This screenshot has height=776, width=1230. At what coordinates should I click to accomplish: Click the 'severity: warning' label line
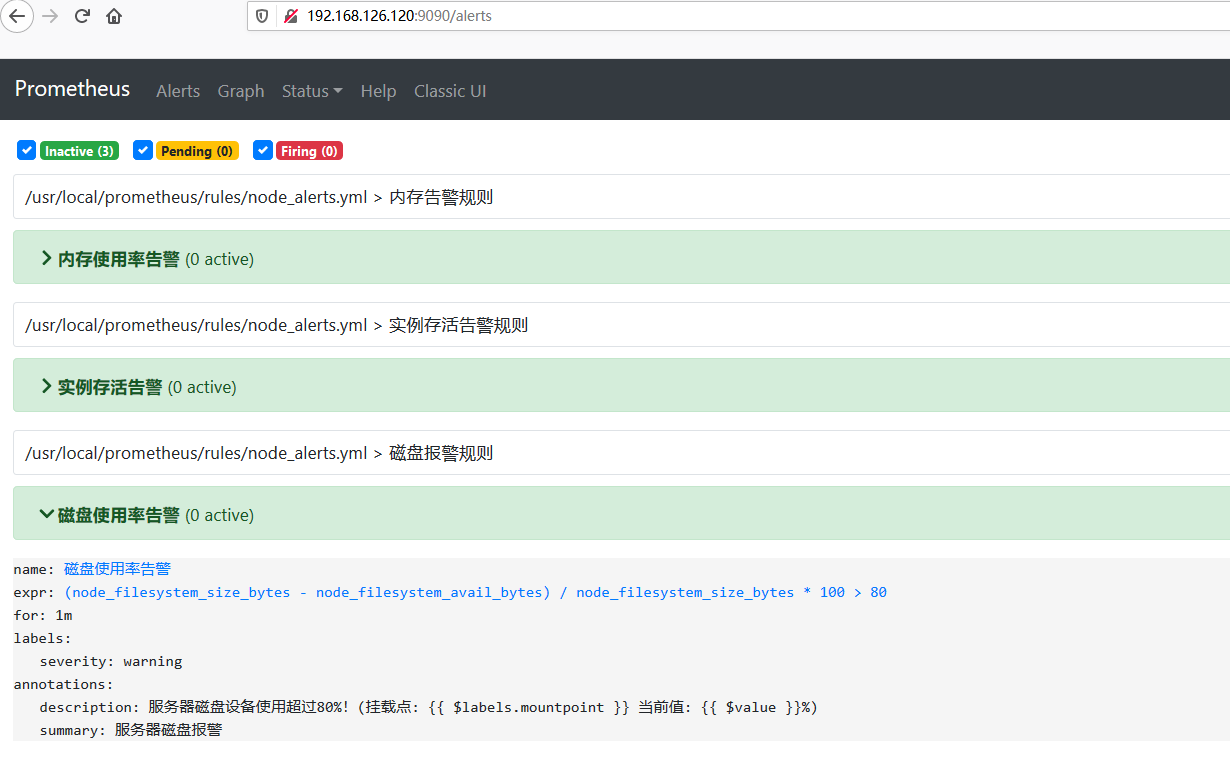pyautogui.click(x=111, y=661)
